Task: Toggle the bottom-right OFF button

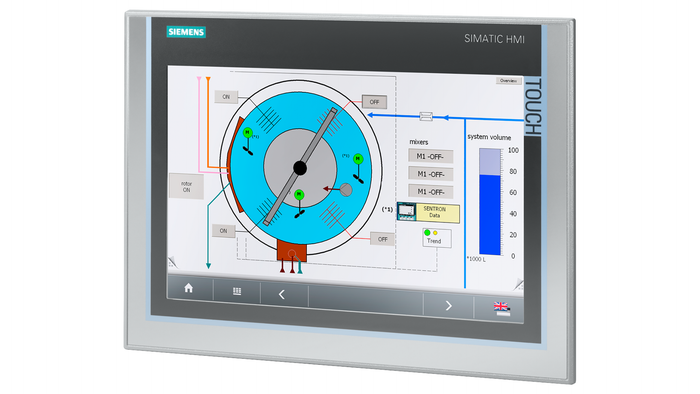Action: (x=383, y=239)
